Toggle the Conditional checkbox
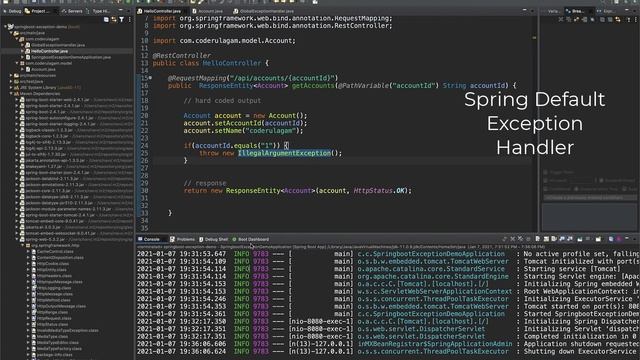Image resolution: width=640 pixels, height=360 pixels. (546, 189)
